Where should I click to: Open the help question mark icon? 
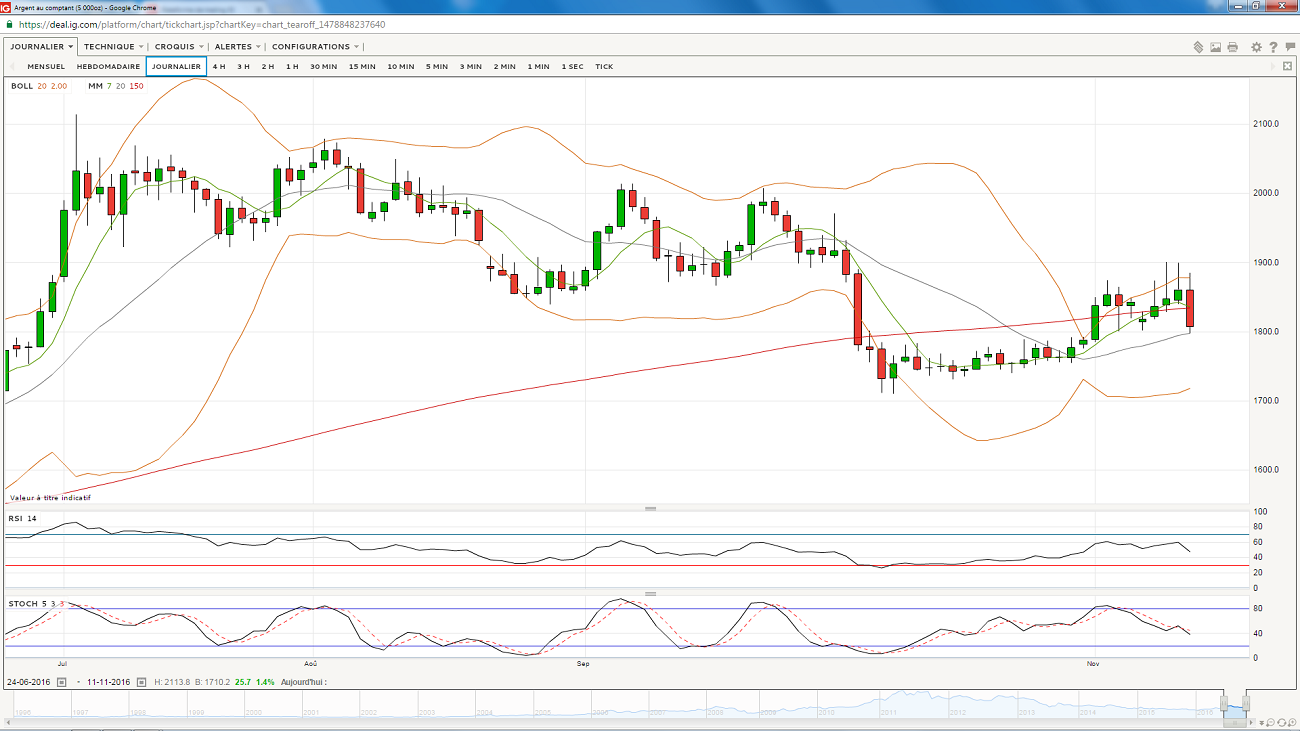[1273, 47]
